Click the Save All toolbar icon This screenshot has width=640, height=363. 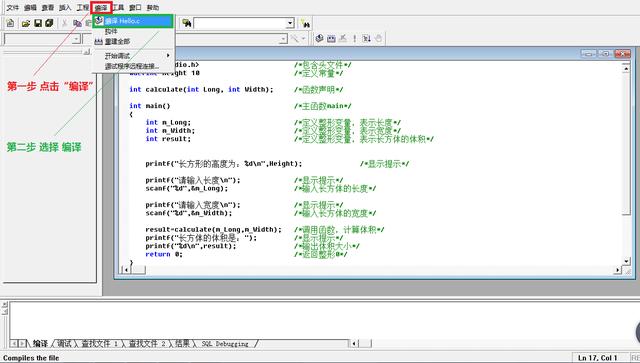[49, 23]
